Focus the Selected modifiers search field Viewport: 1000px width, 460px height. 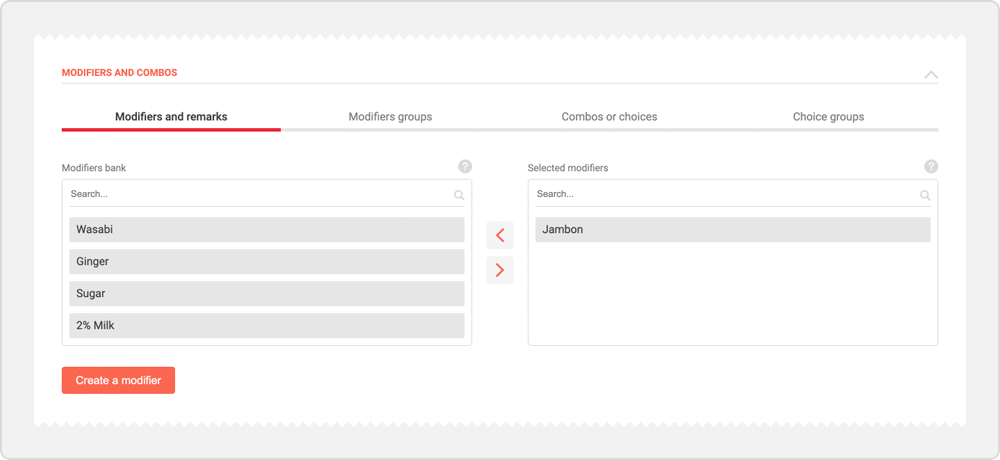pos(720,194)
